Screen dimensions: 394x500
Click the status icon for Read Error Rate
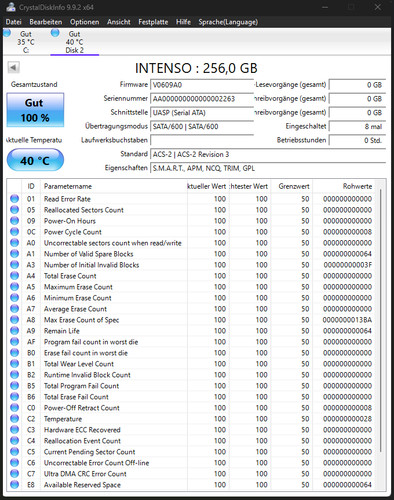pyautogui.click(x=14, y=199)
